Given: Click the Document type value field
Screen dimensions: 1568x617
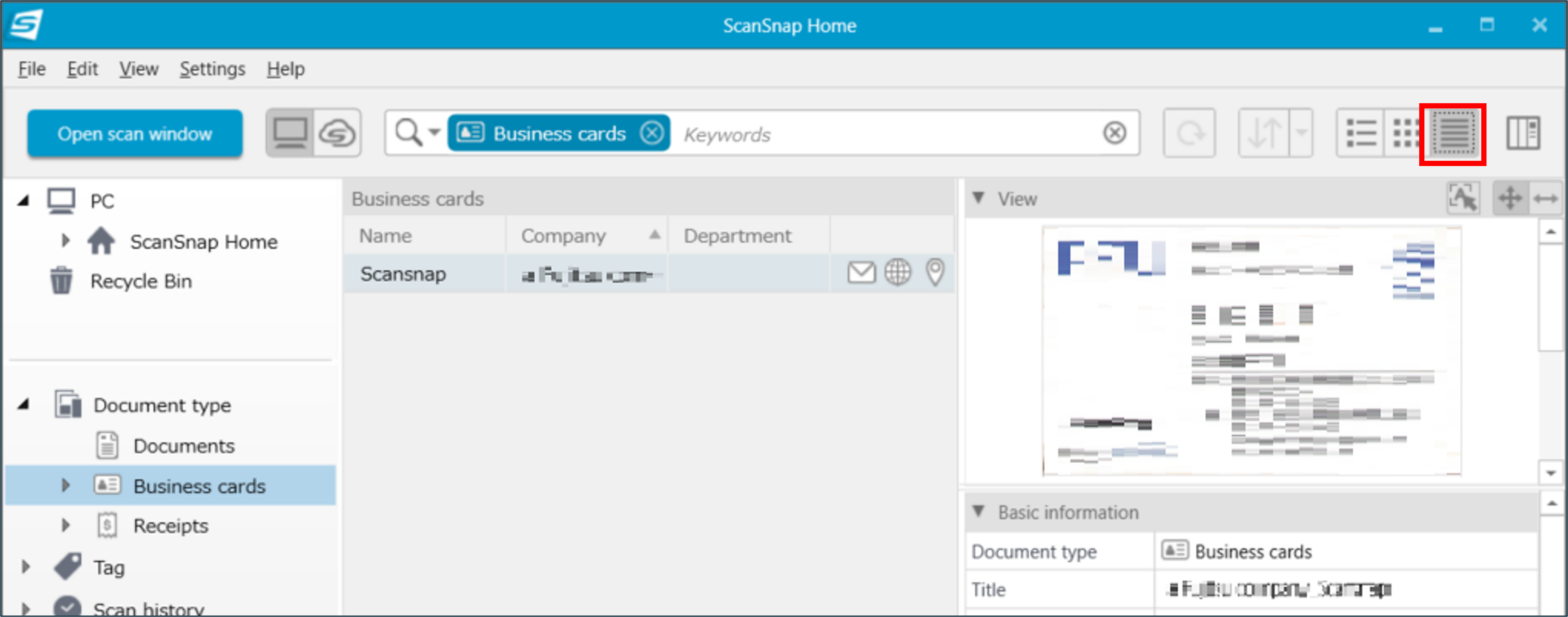Looking at the screenshot, I should pyautogui.click(x=1346, y=551).
